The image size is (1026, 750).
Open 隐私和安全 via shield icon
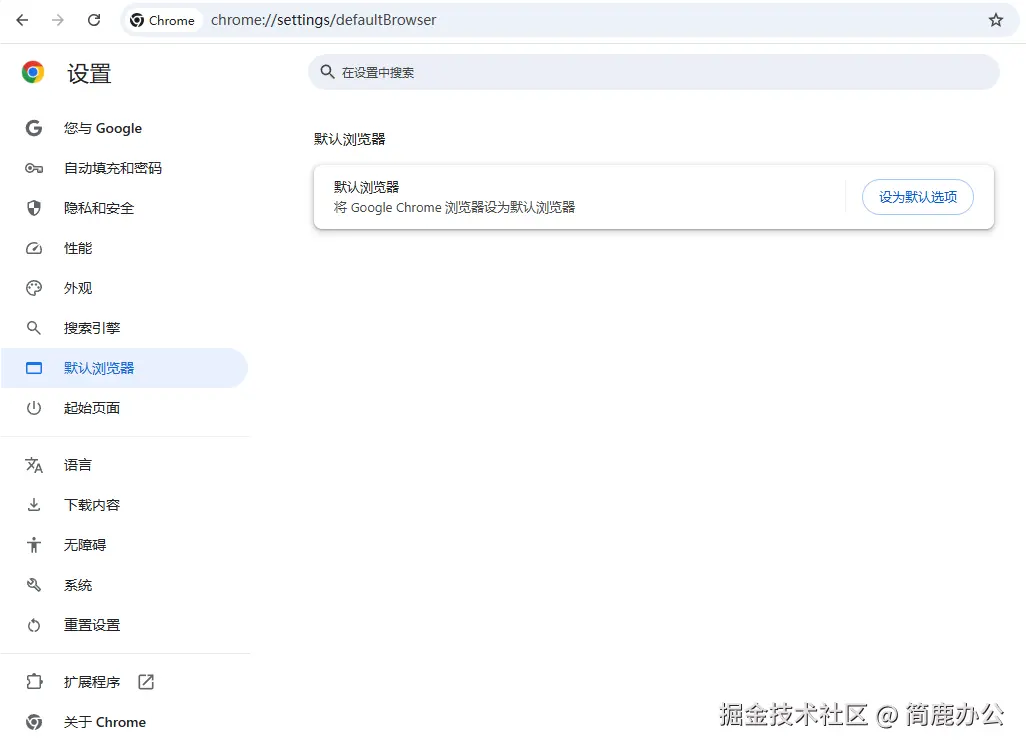(x=33, y=208)
